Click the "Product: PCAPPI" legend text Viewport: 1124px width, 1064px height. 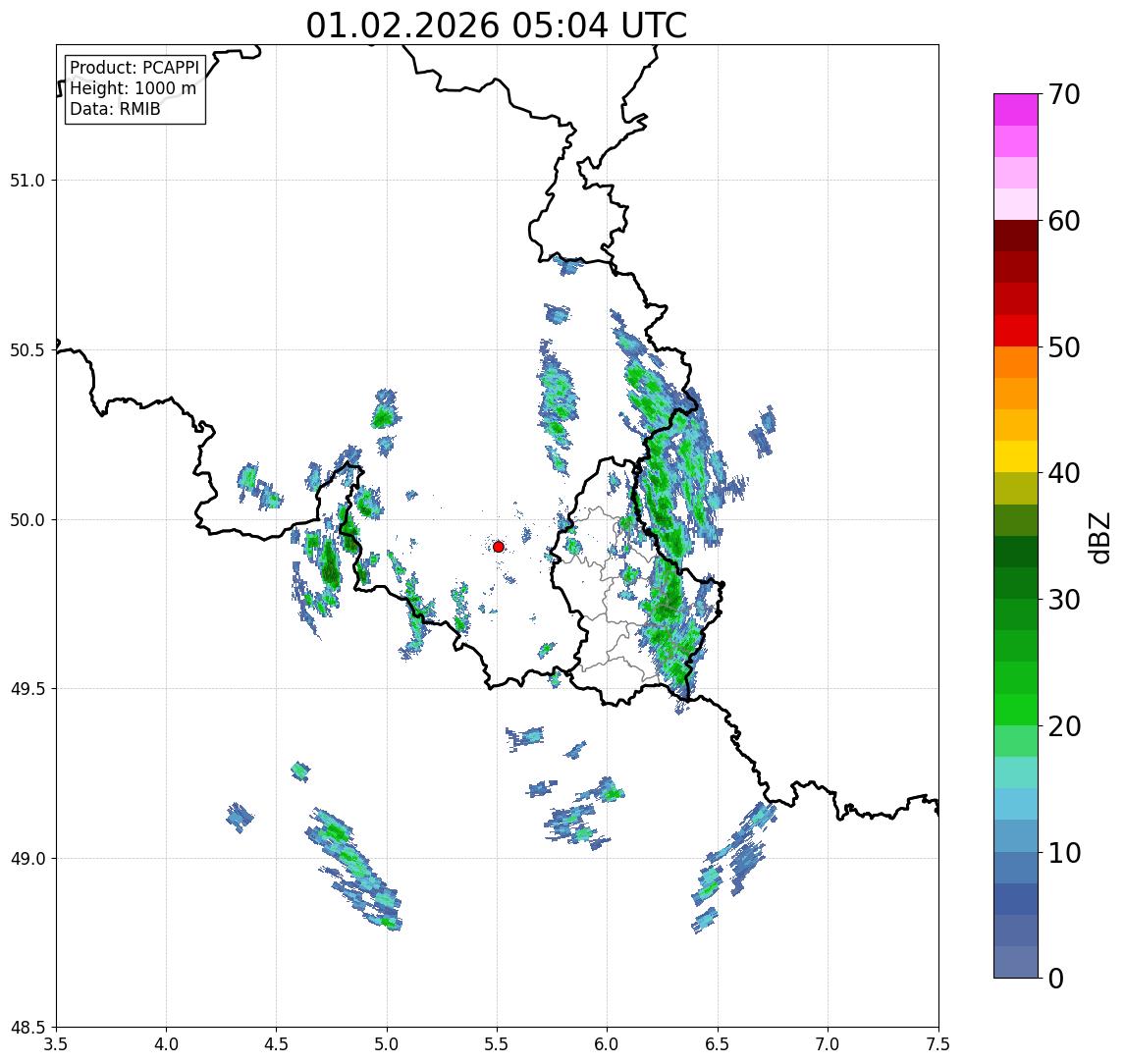(x=134, y=68)
